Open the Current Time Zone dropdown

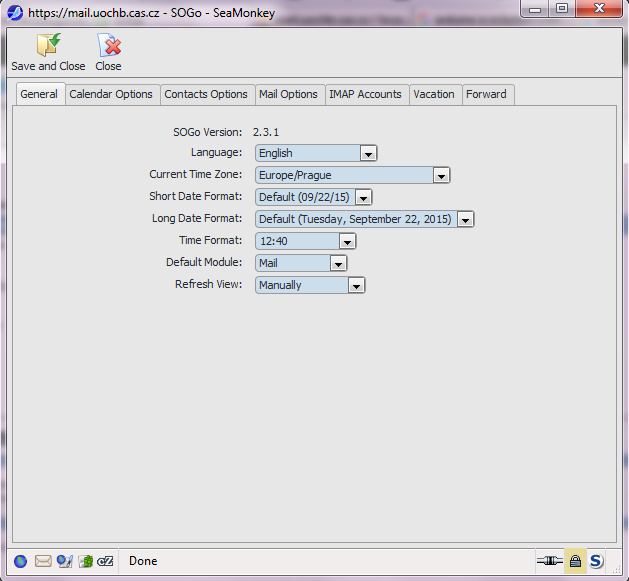pos(353,175)
